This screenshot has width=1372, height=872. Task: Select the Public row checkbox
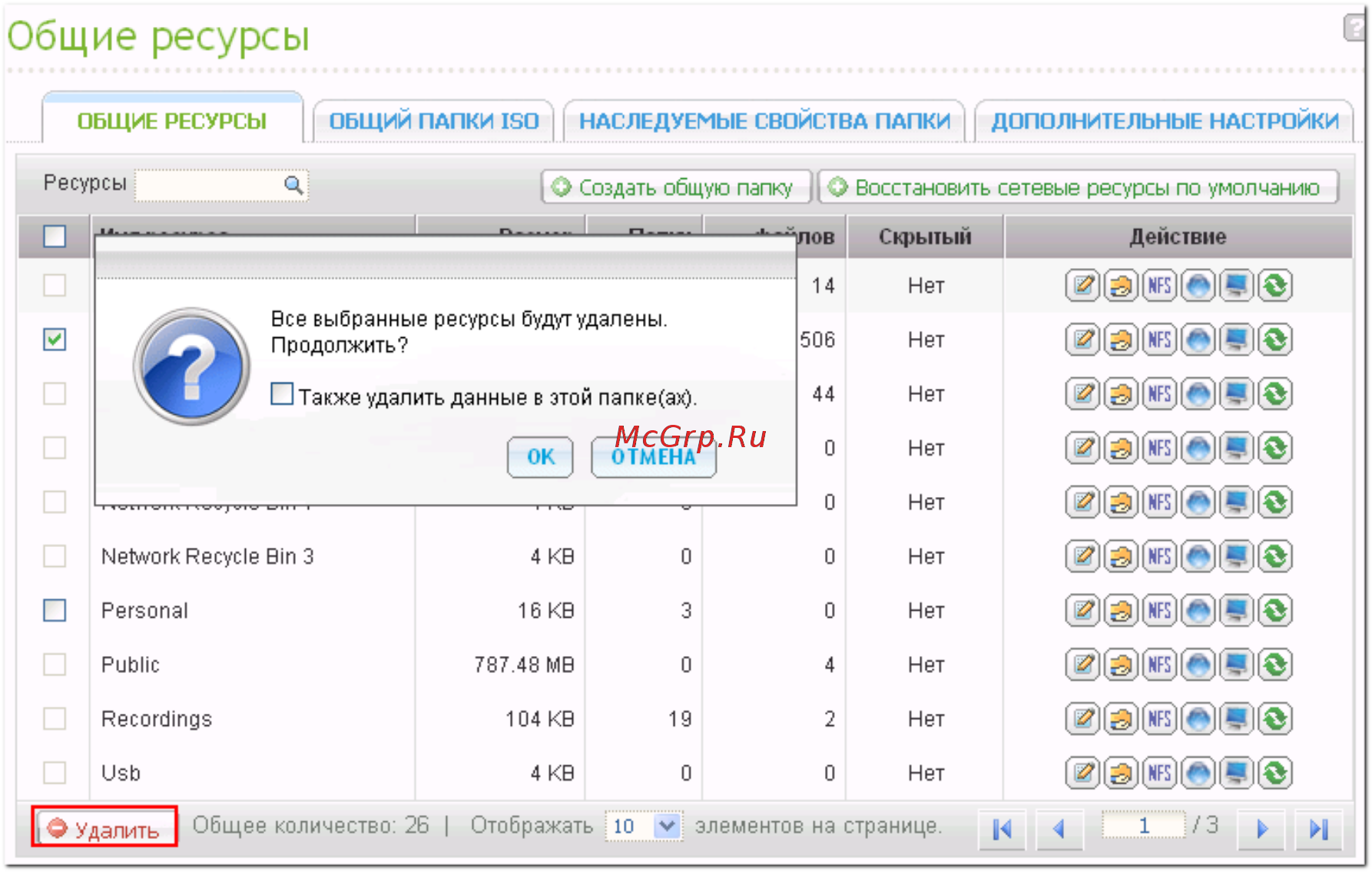pyautogui.click(x=55, y=664)
